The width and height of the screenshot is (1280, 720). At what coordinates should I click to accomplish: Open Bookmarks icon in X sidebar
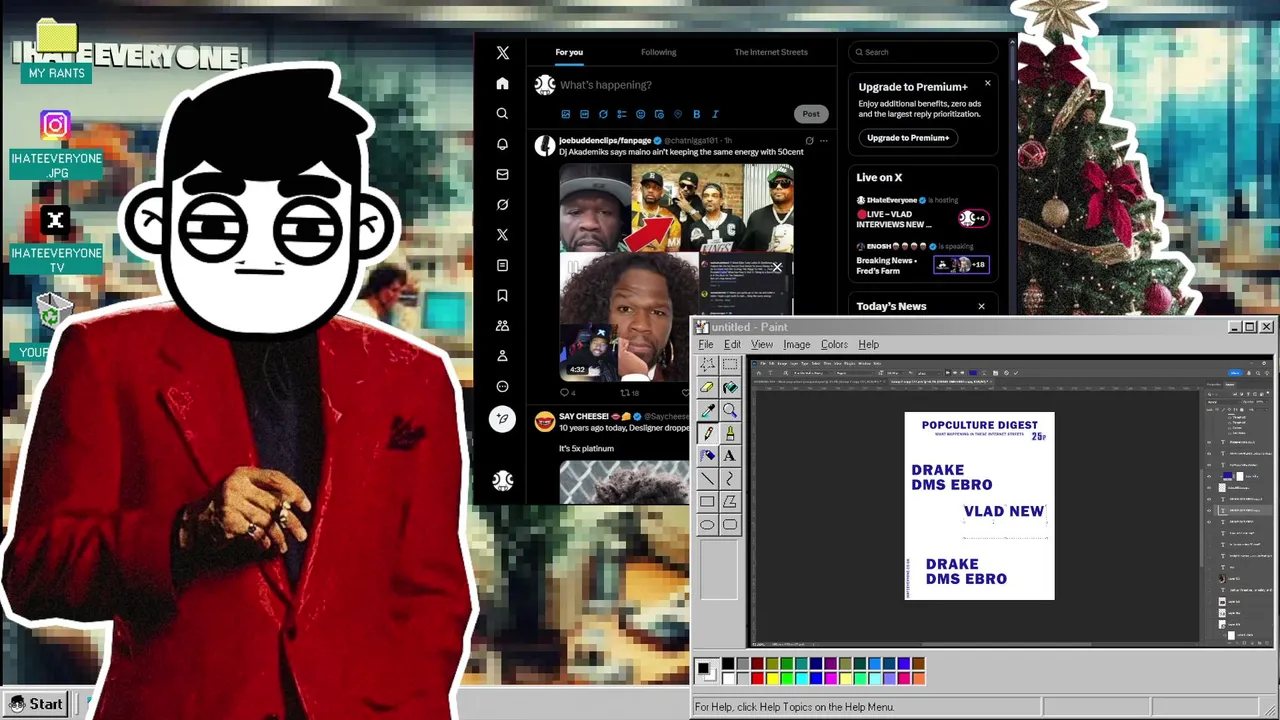[502, 295]
